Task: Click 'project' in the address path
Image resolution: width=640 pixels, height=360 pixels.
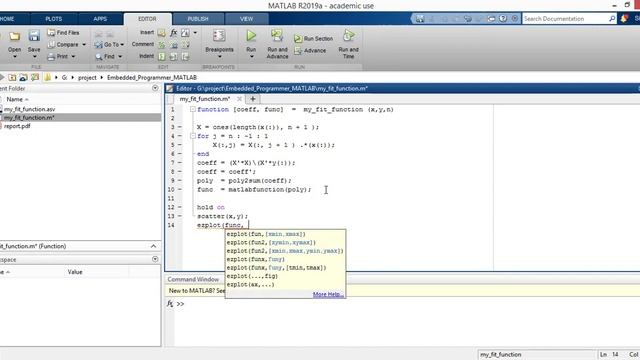Action: click(87, 78)
